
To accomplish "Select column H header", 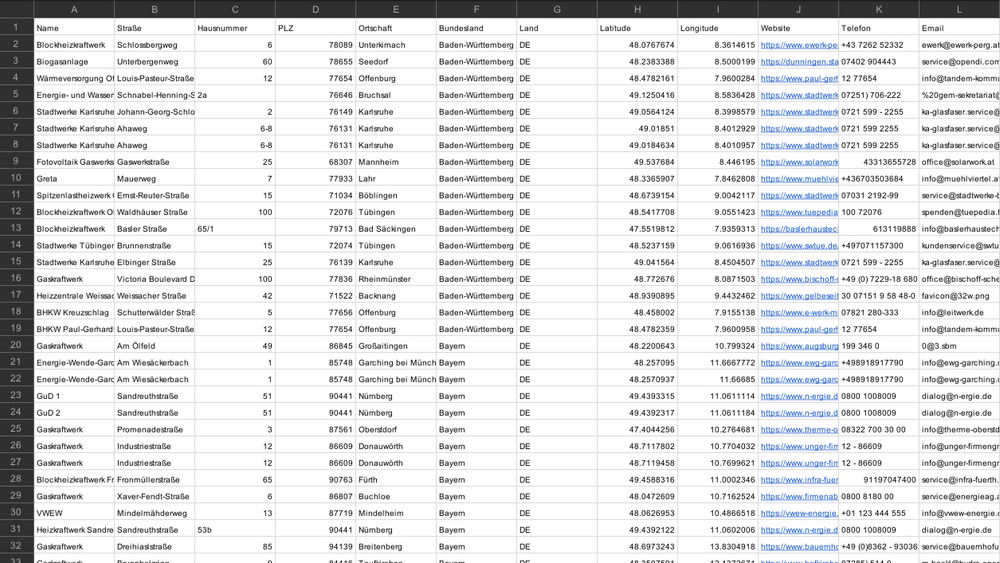I will click(x=637, y=9).
